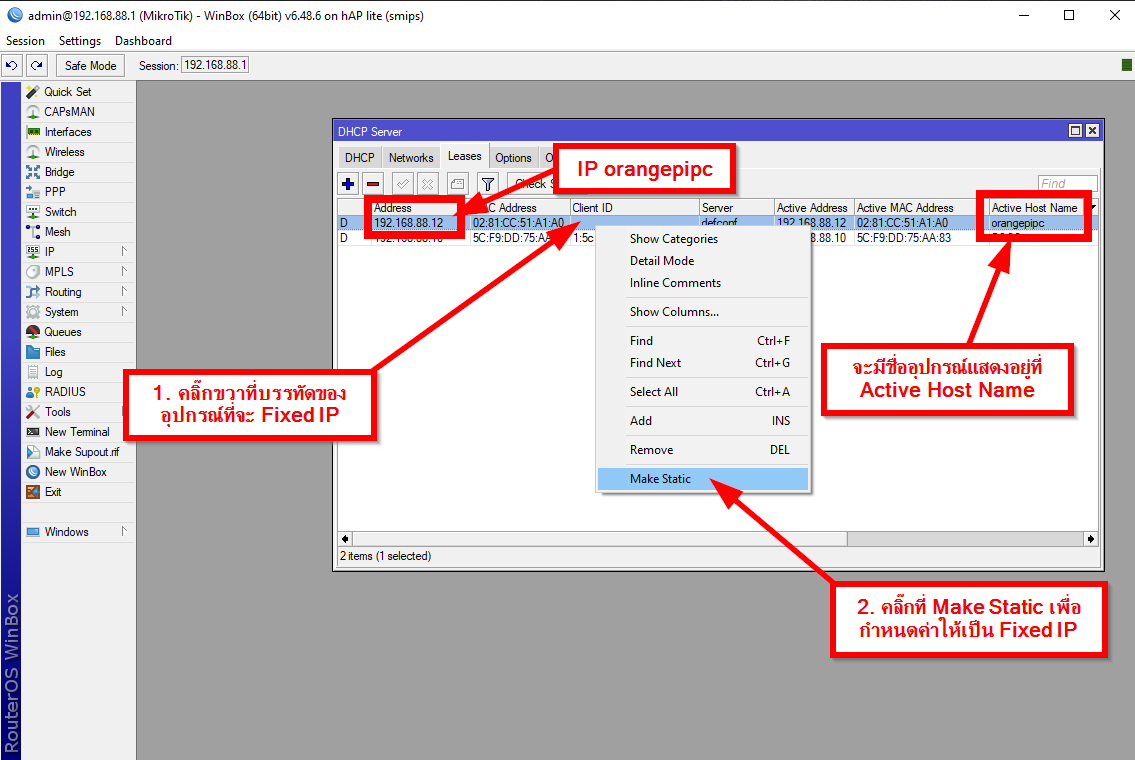Click Exit in sidebar
This screenshot has width=1135, height=760.
78,491
